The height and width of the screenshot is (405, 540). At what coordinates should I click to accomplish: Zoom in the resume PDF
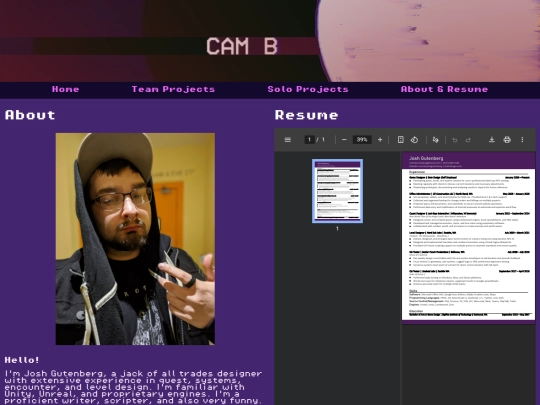380,139
